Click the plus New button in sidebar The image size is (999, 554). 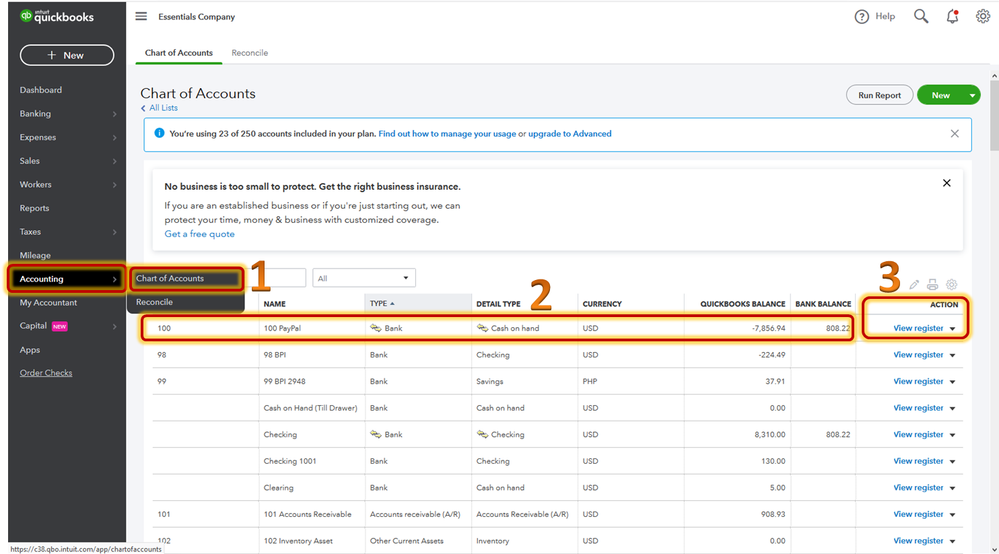click(x=67, y=55)
